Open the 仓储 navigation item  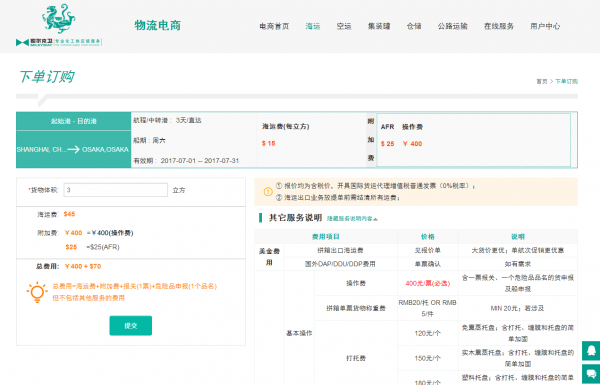(x=414, y=26)
